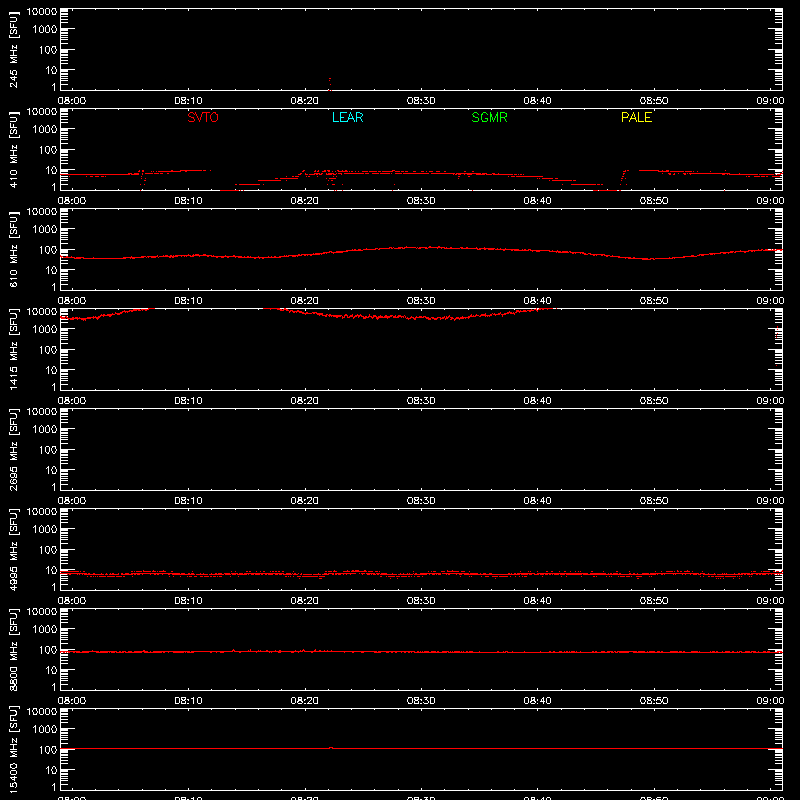Click the 10 tick label on 4995 MHz axis

[x=51, y=570]
